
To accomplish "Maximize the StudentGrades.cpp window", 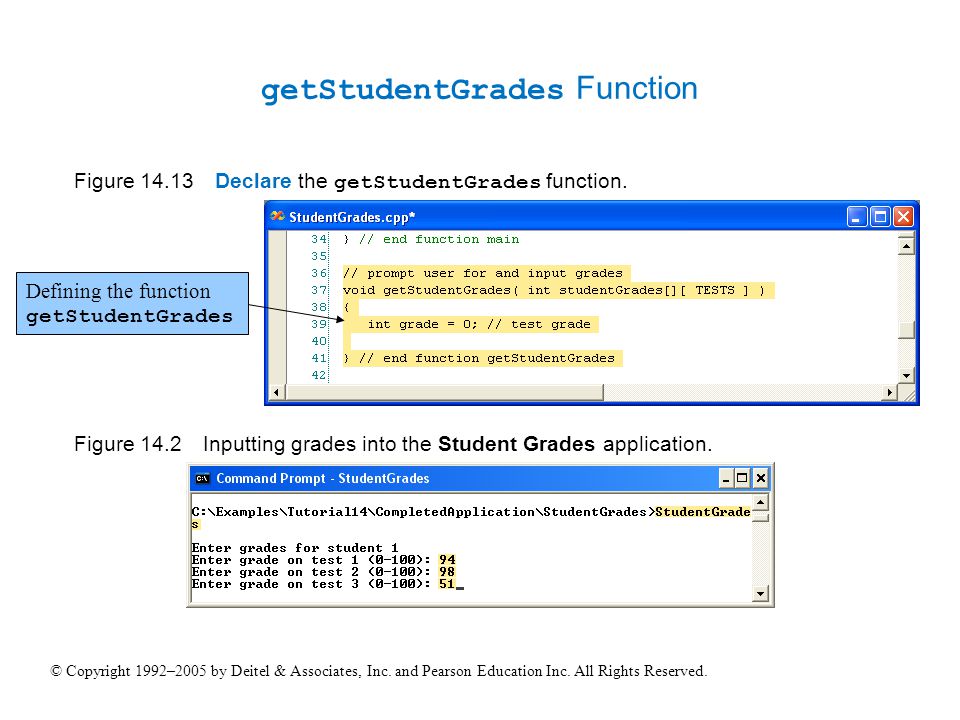I will point(880,217).
